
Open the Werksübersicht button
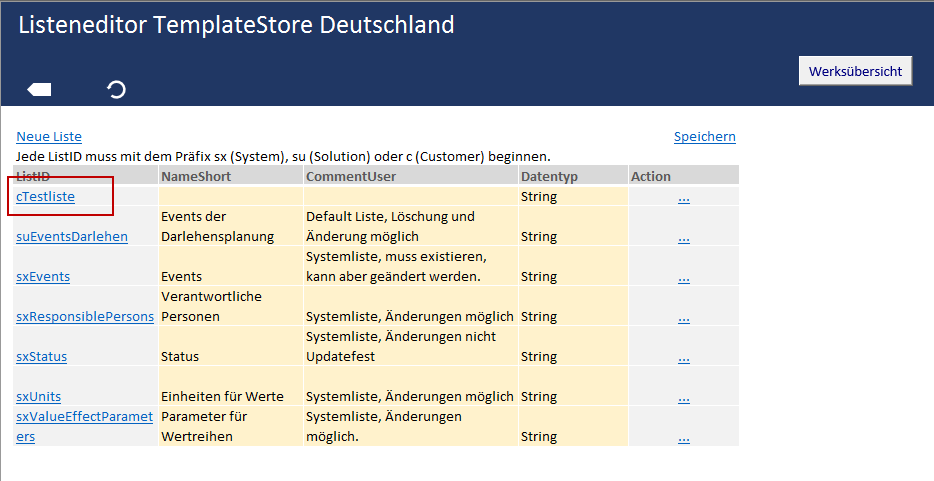[x=855, y=71]
